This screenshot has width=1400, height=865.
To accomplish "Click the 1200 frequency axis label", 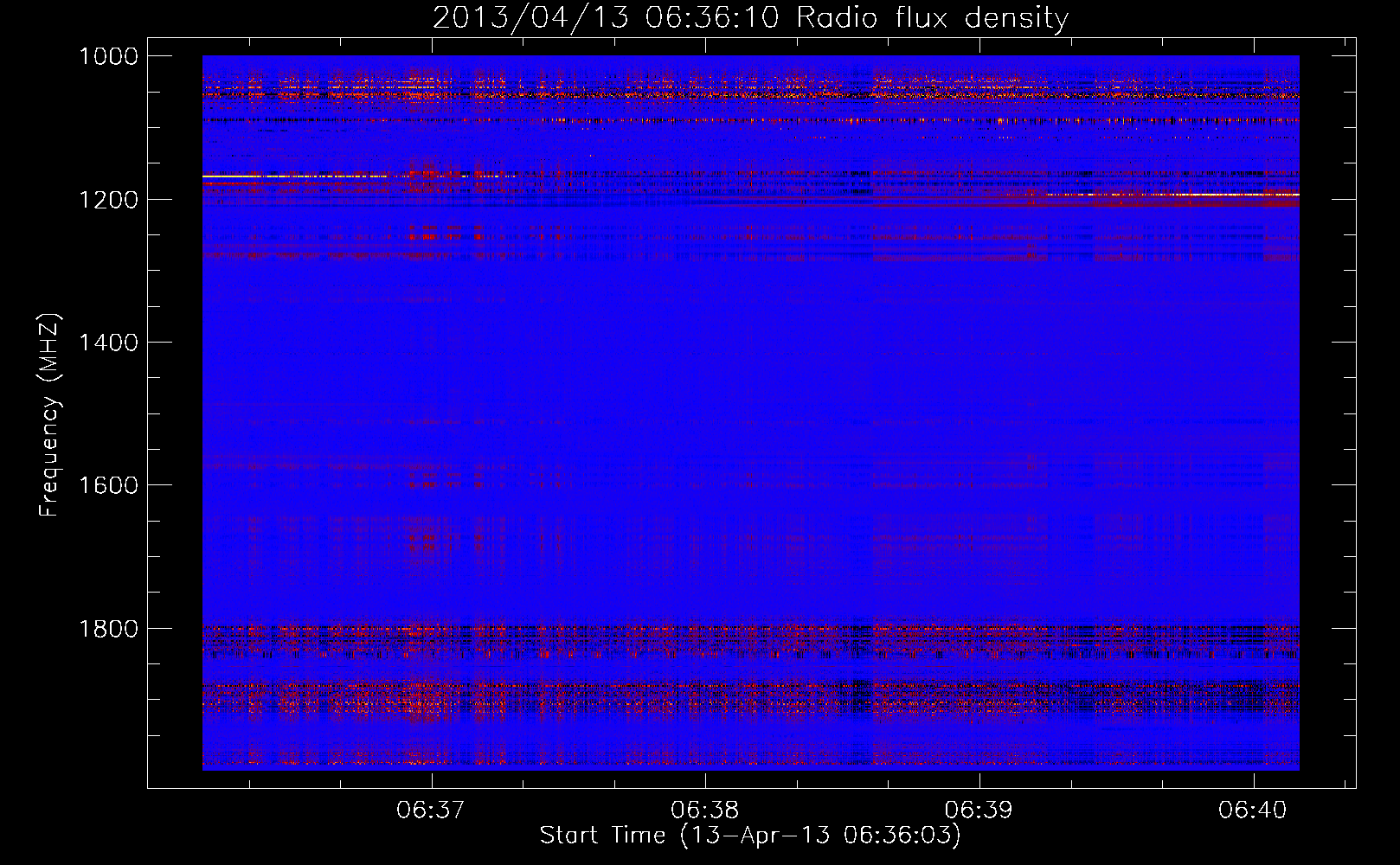I will [x=108, y=200].
